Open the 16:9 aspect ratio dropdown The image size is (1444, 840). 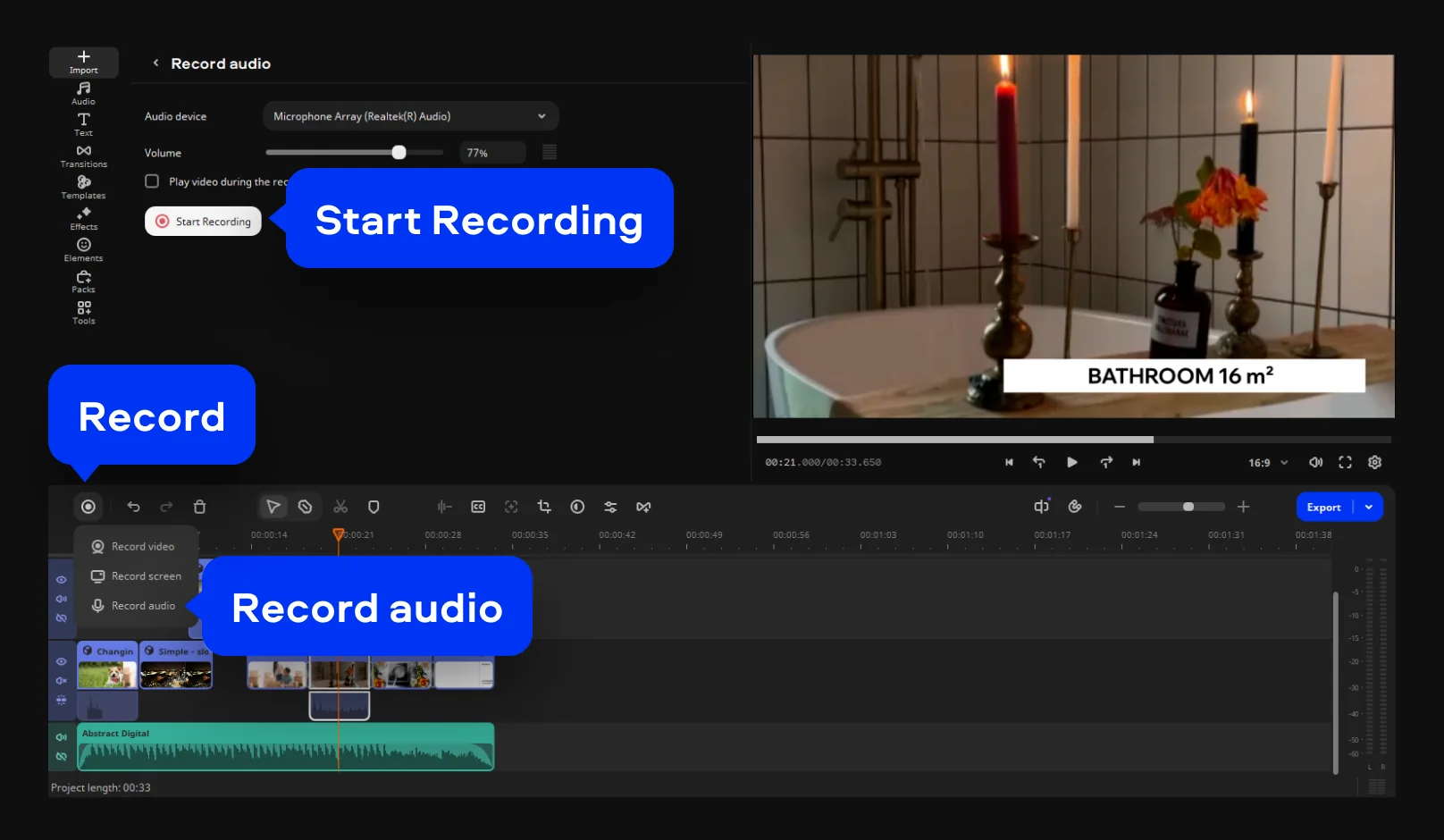pos(1268,463)
